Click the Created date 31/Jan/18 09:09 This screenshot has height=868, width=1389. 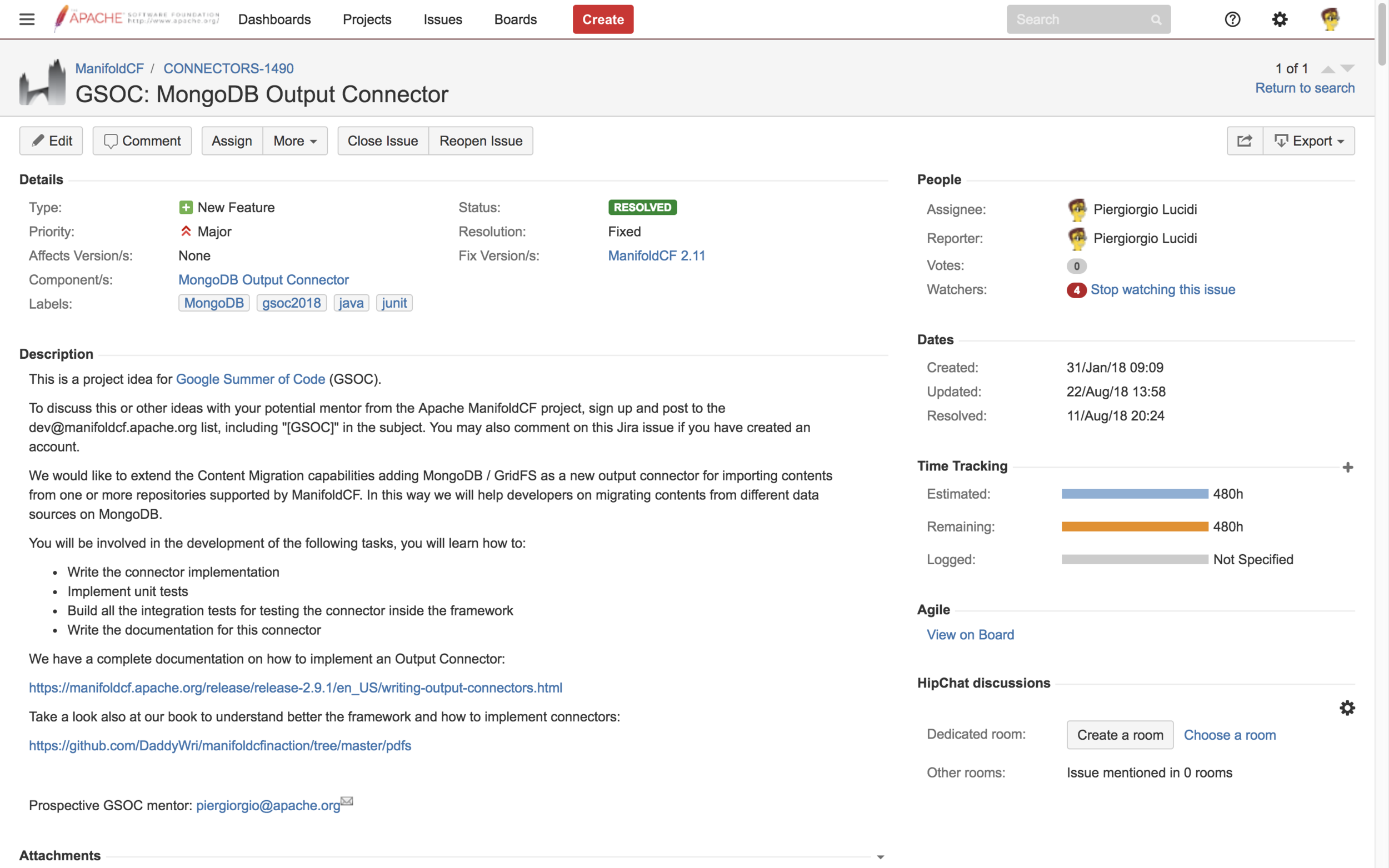point(1115,368)
